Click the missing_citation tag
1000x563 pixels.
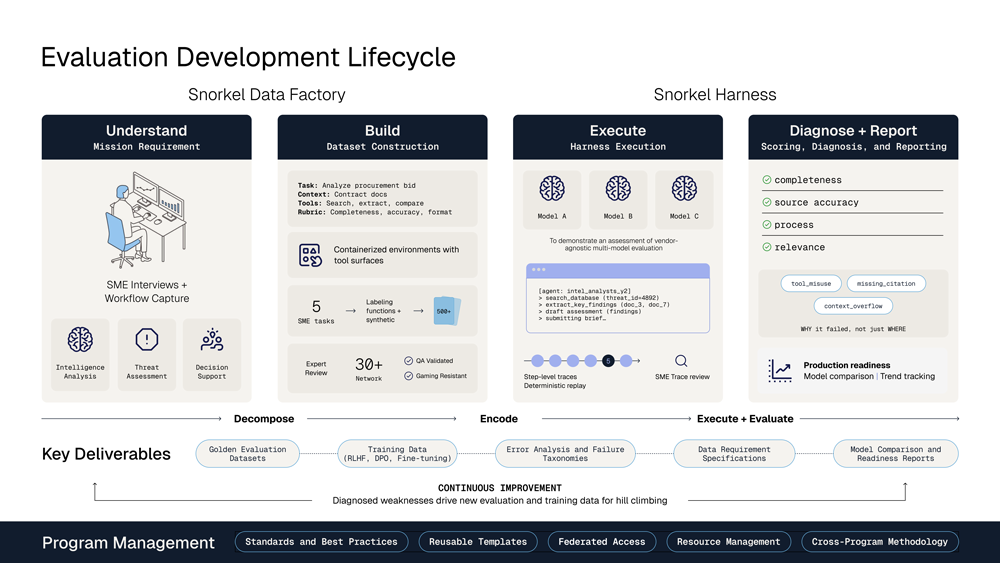tap(886, 284)
